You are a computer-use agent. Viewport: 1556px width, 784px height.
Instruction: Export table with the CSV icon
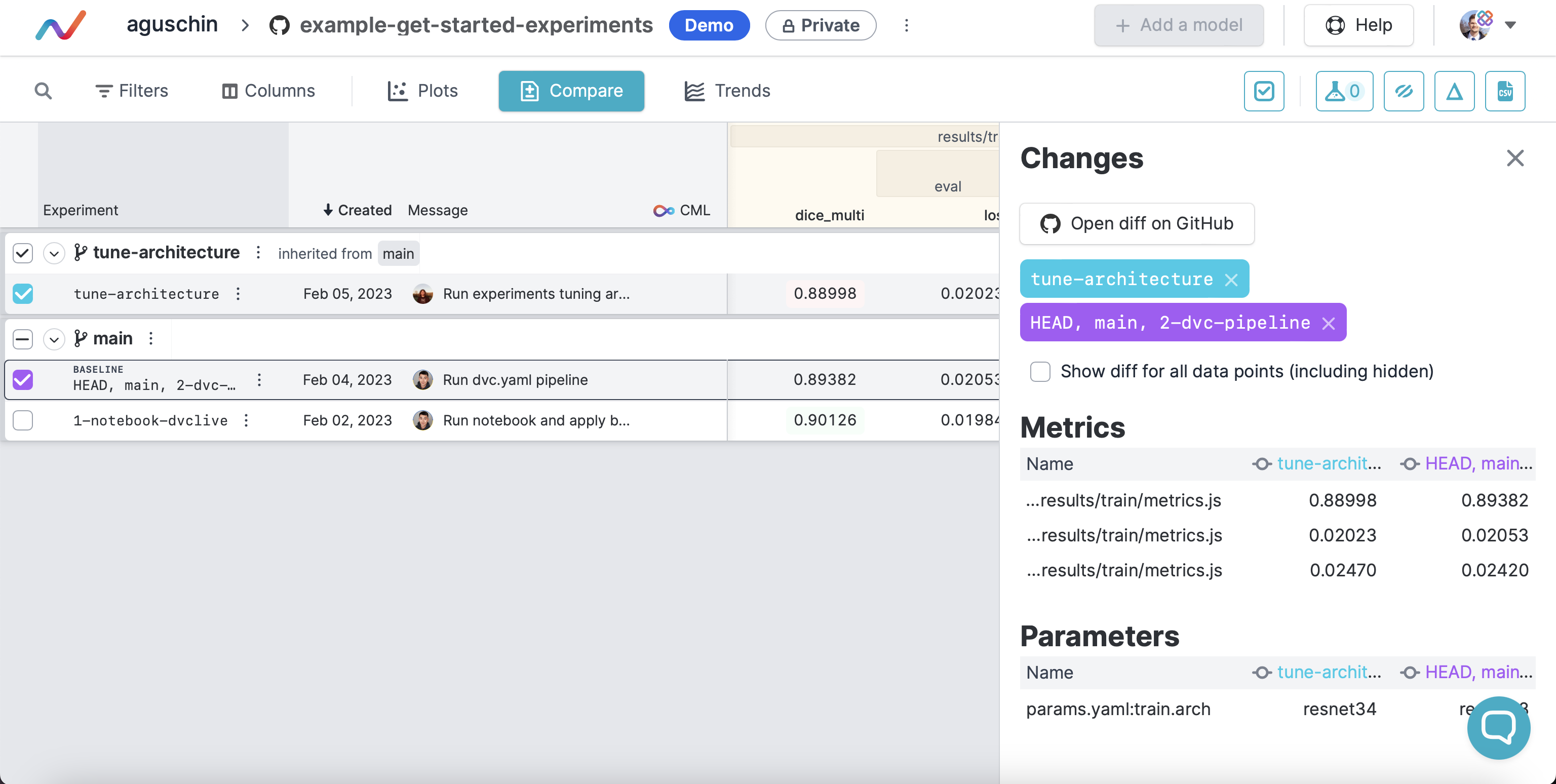(1505, 91)
